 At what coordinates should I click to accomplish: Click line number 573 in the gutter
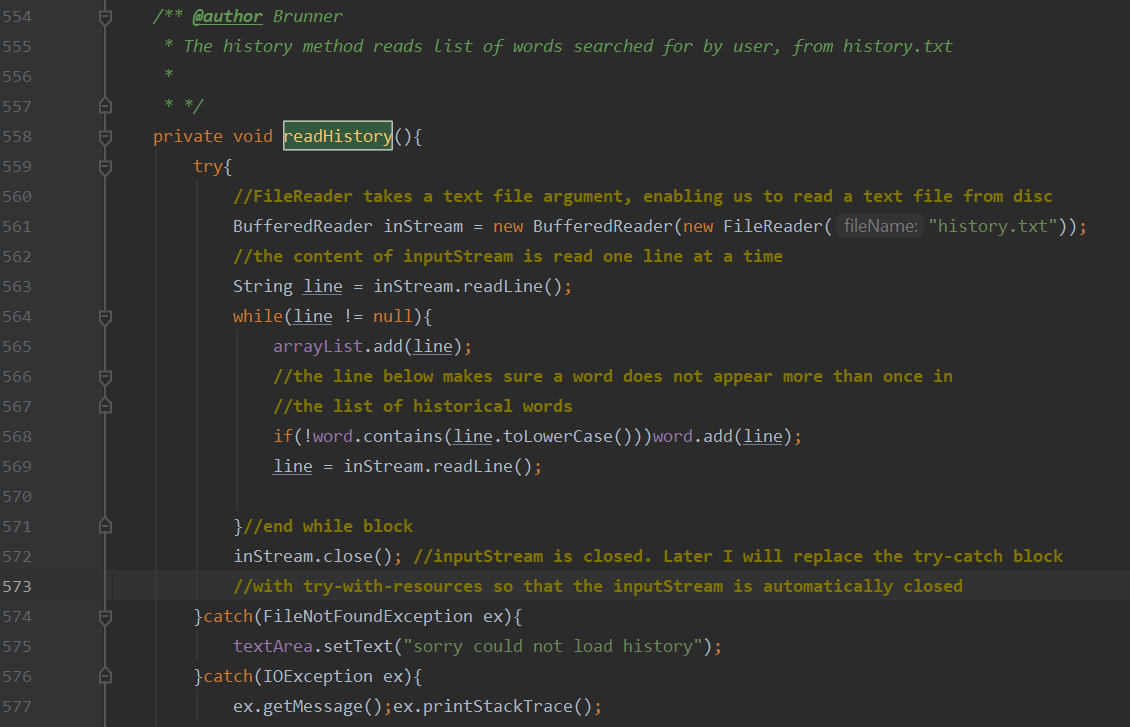coord(17,586)
